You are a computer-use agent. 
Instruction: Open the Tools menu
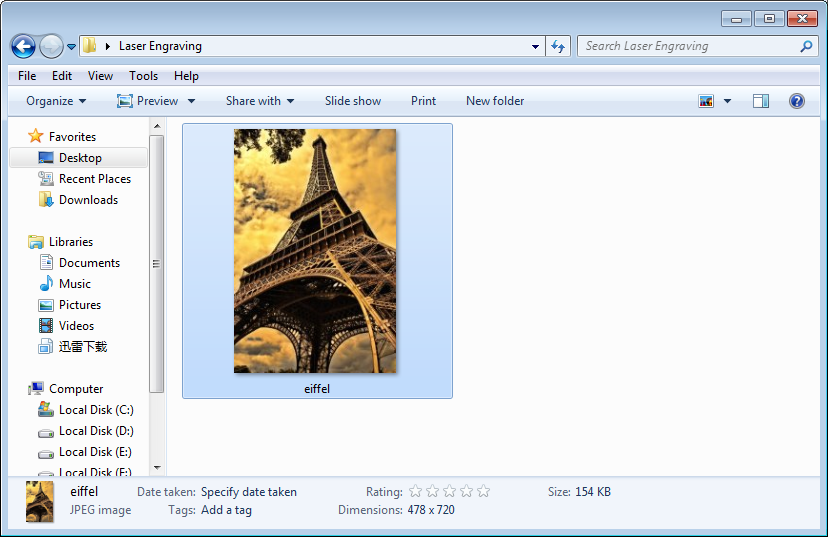[x=144, y=76]
